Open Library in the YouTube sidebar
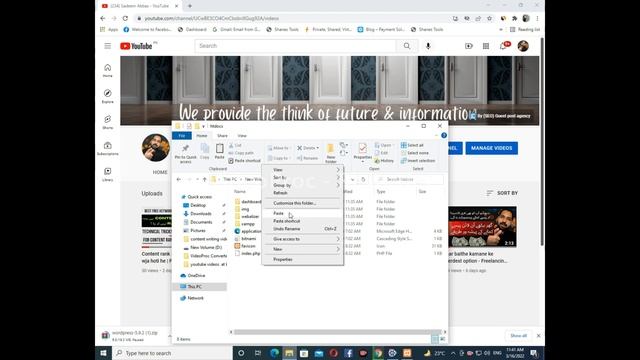 coord(107,174)
